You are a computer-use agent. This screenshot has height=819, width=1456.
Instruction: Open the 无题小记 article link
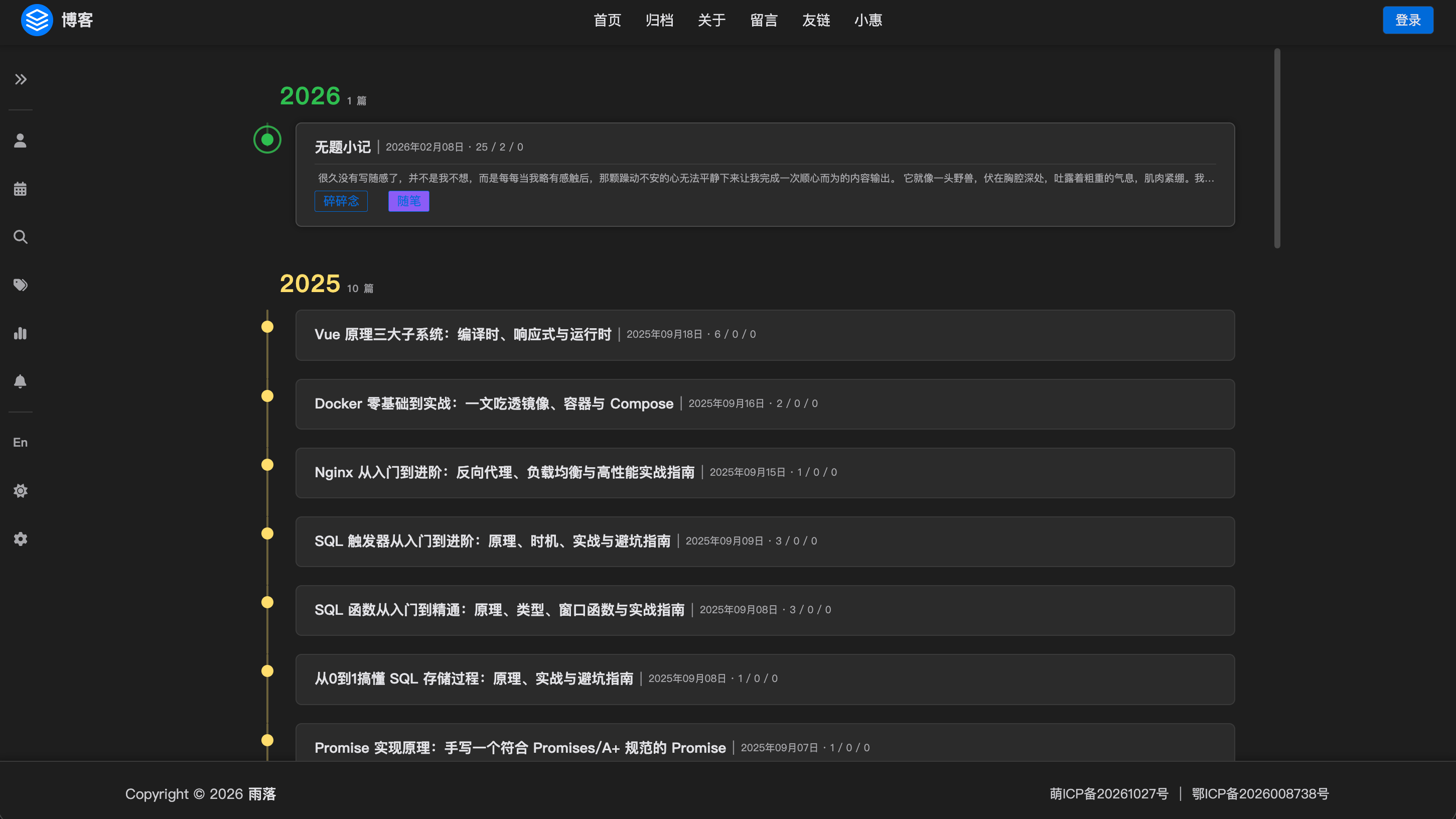pos(343,147)
